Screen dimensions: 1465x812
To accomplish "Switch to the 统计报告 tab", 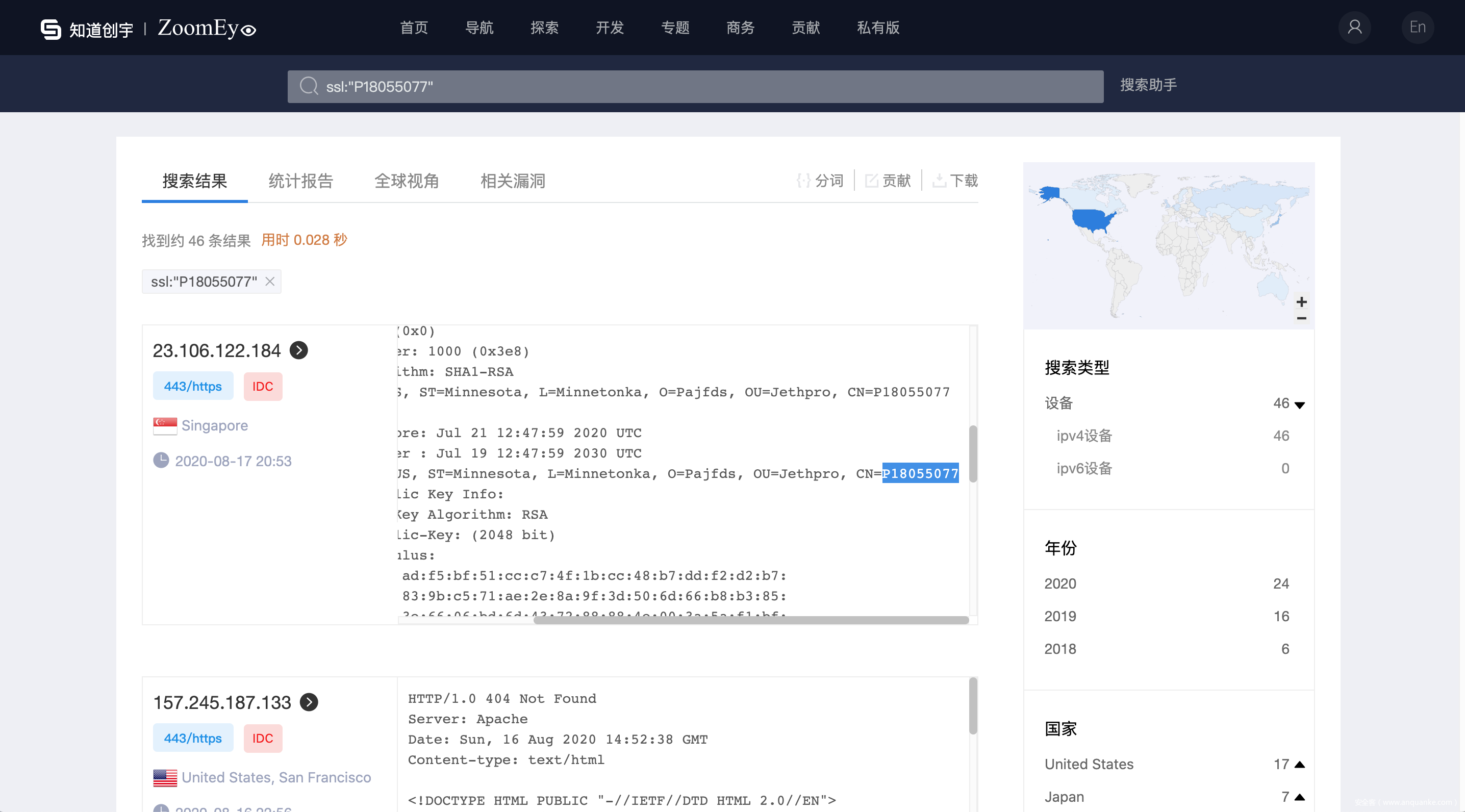I will pos(300,181).
